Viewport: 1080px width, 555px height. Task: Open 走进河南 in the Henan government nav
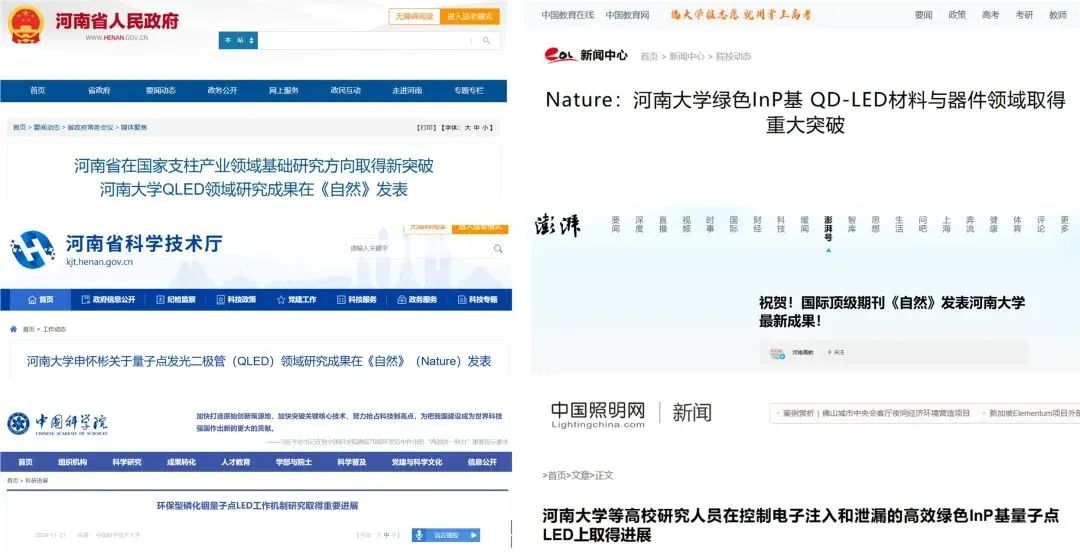coord(407,90)
